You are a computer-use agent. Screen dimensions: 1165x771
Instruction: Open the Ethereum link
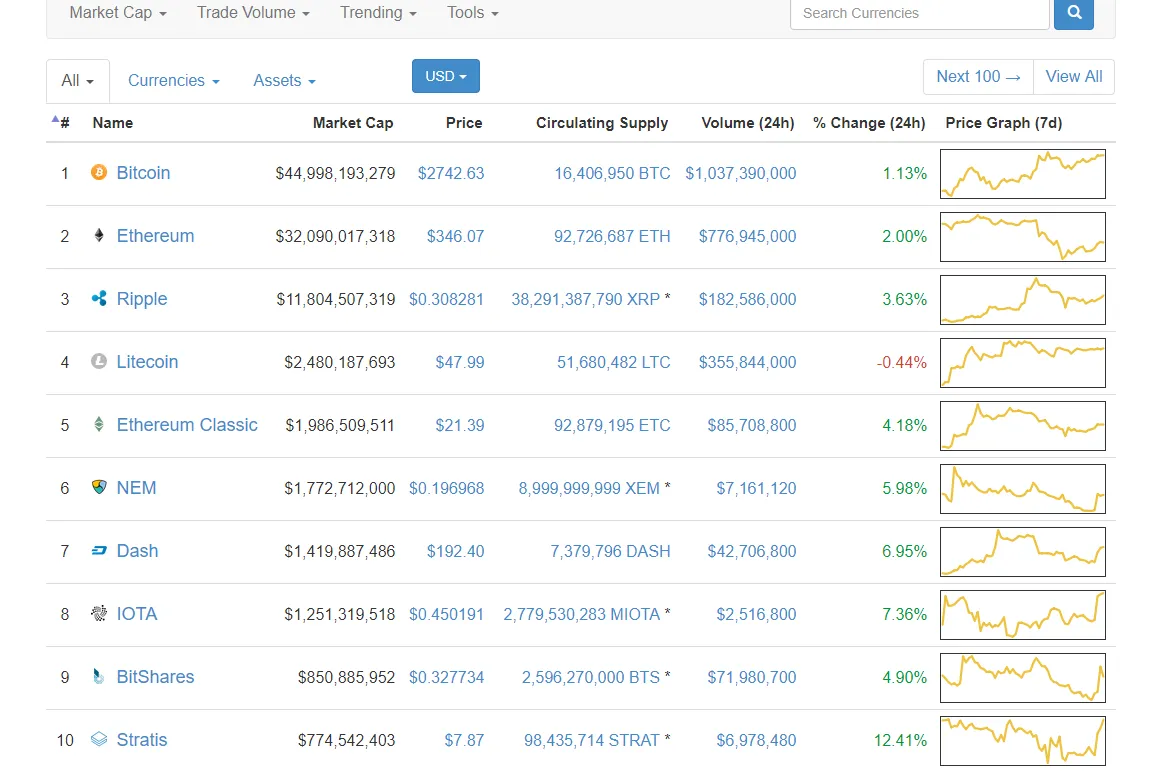click(x=155, y=235)
